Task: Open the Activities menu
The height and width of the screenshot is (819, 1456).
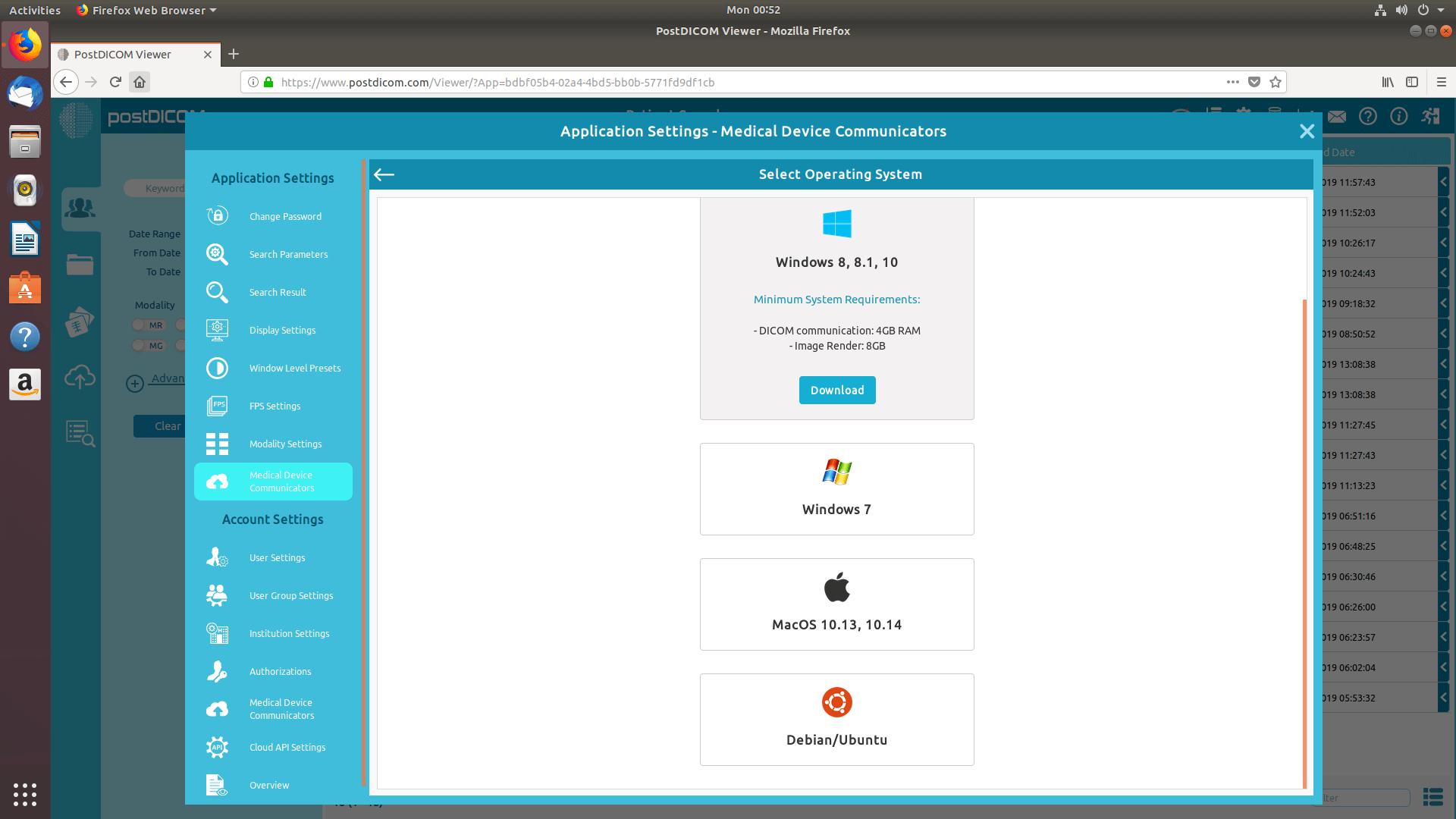Action: 34,10
